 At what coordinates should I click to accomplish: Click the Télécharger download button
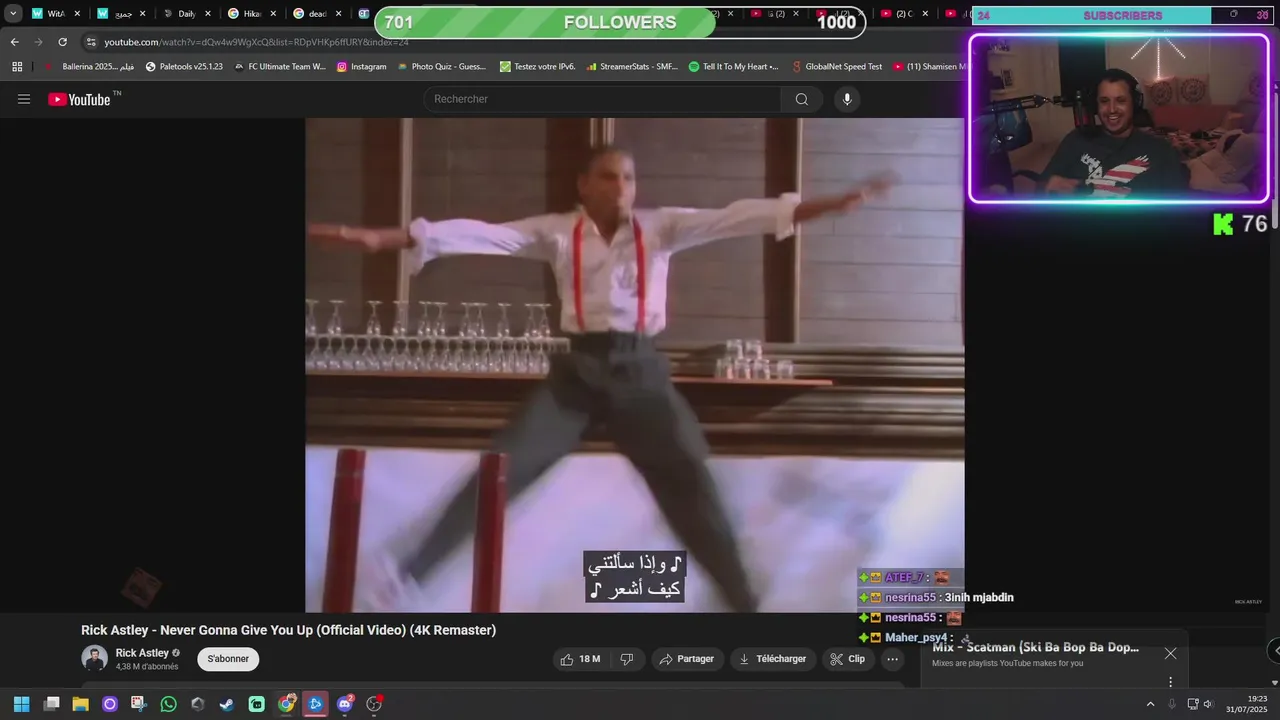coord(773,659)
